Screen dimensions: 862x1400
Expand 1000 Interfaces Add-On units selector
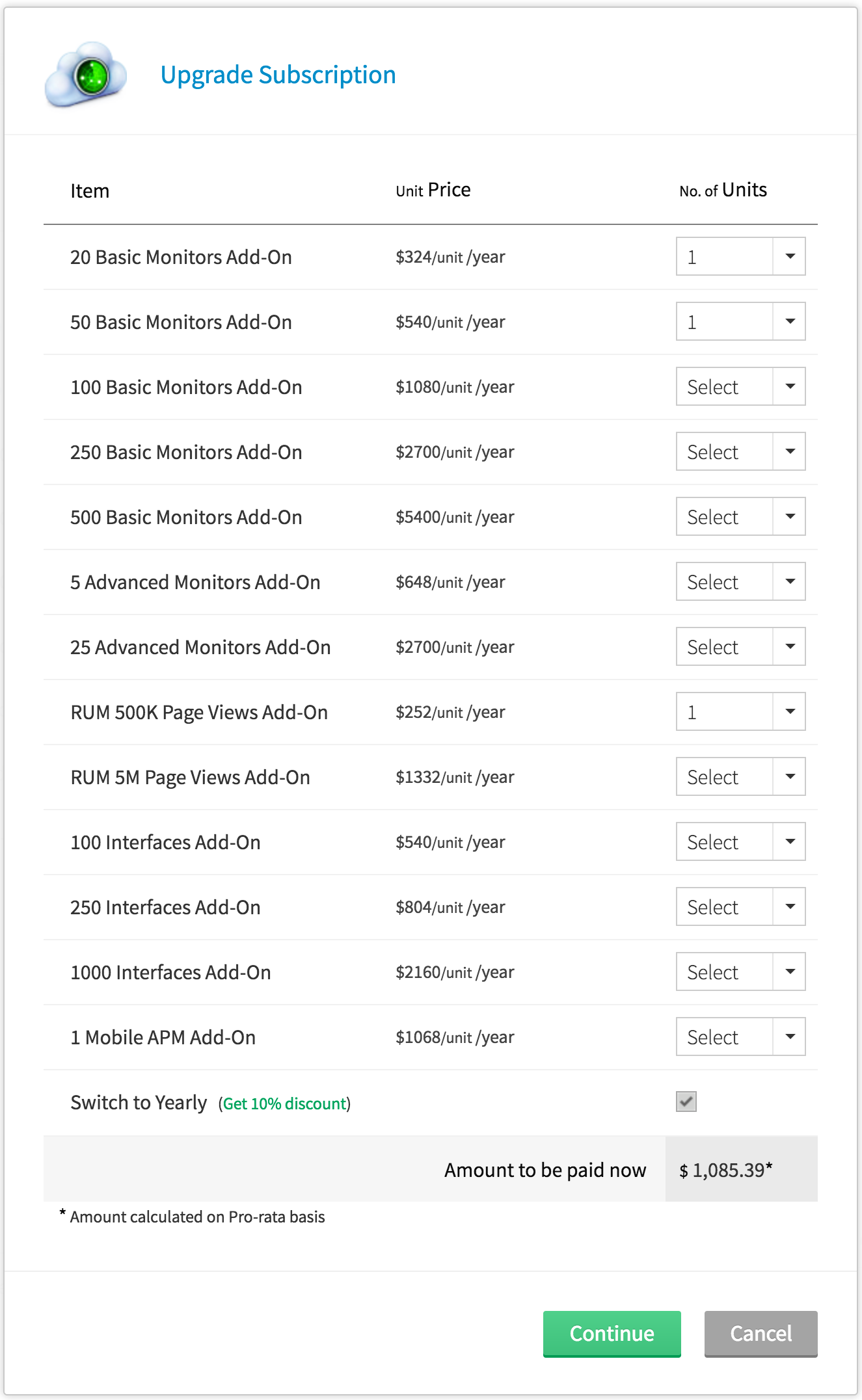click(x=740, y=972)
